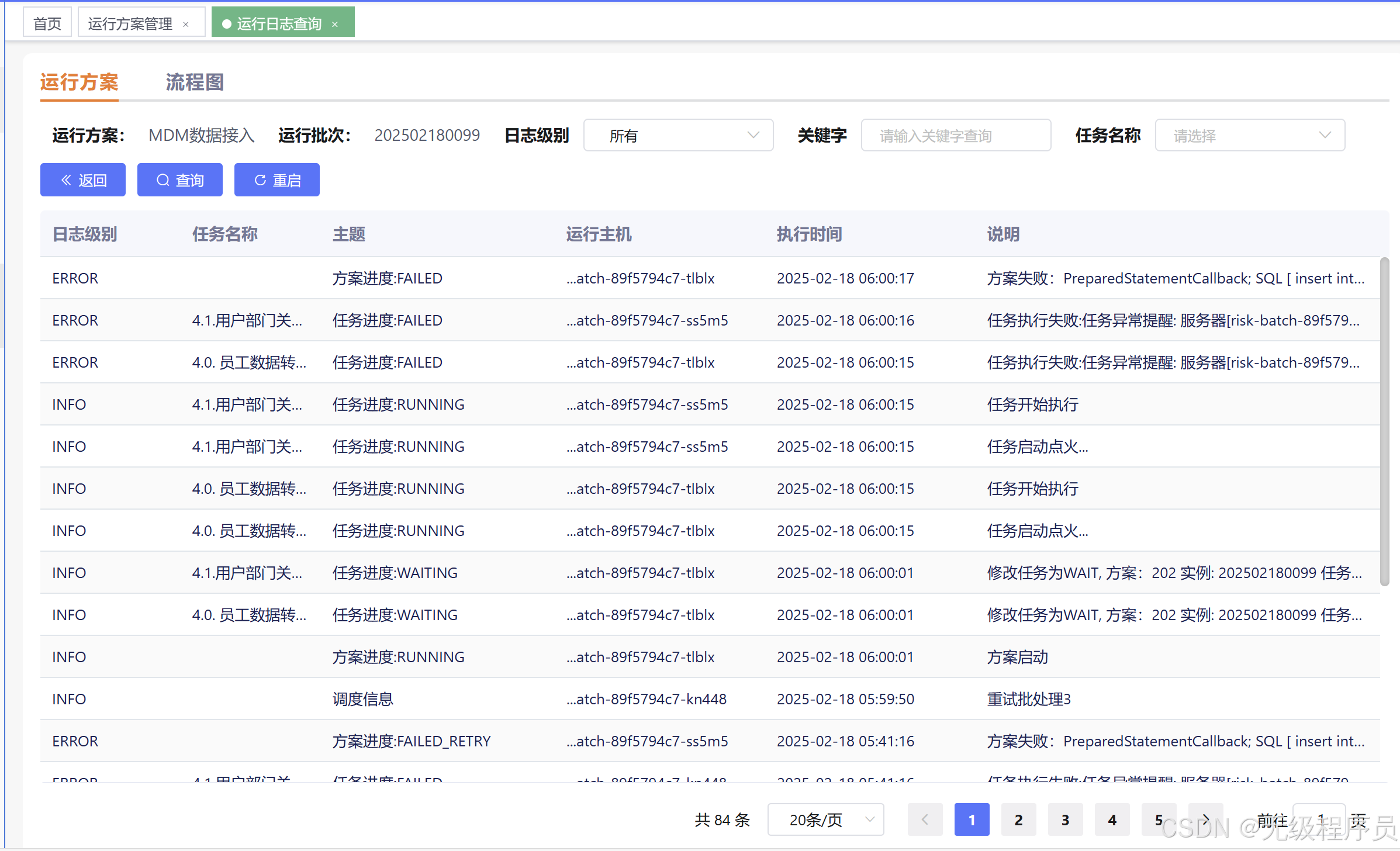The image size is (1400, 851).
Task: Go to next page arrow
Action: [1205, 819]
